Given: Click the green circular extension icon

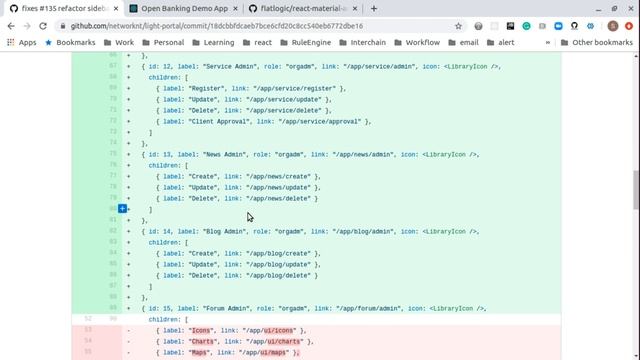Looking at the screenshot, I should tap(527, 26).
